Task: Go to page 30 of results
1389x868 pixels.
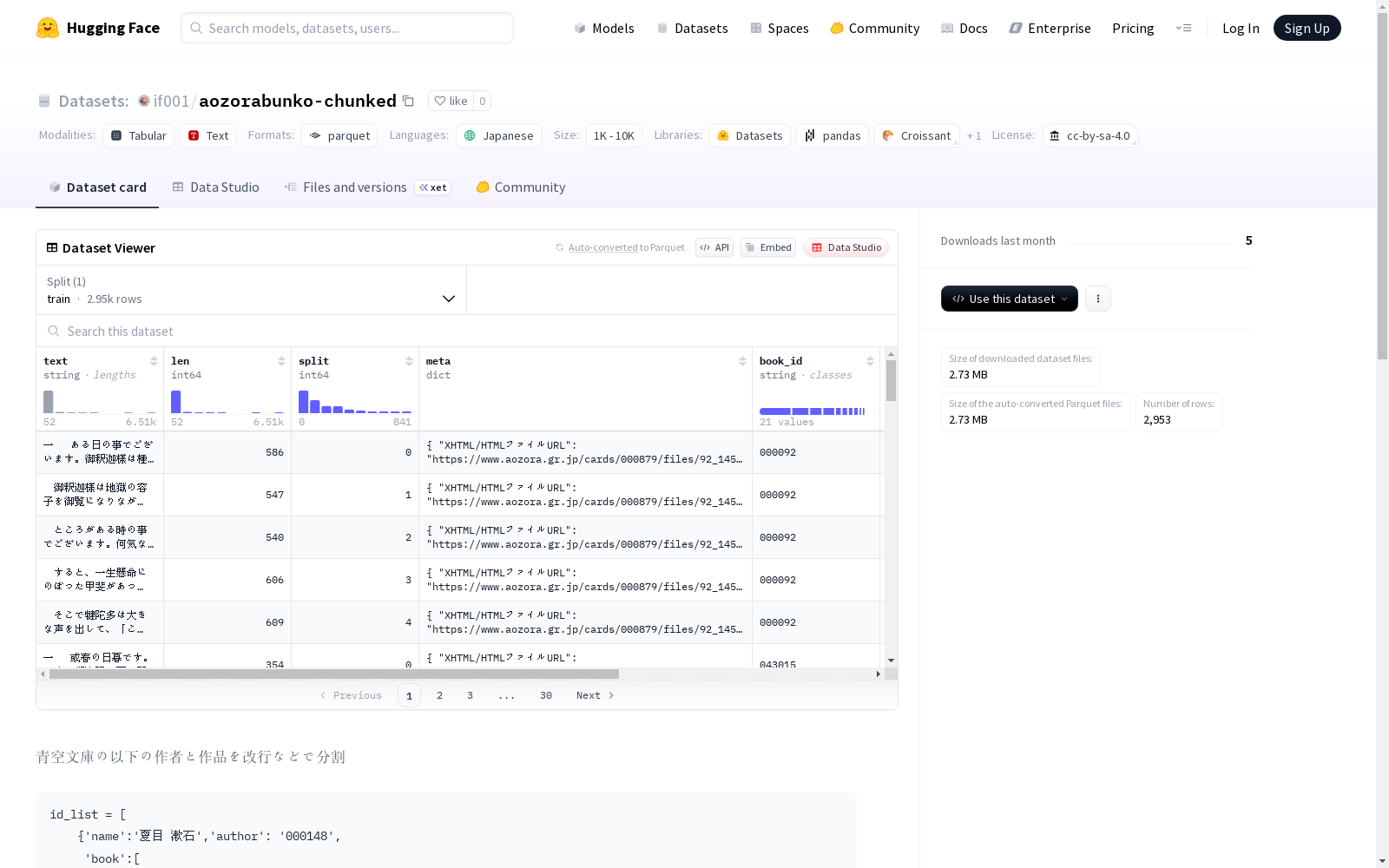Action: click(x=546, y=695)
